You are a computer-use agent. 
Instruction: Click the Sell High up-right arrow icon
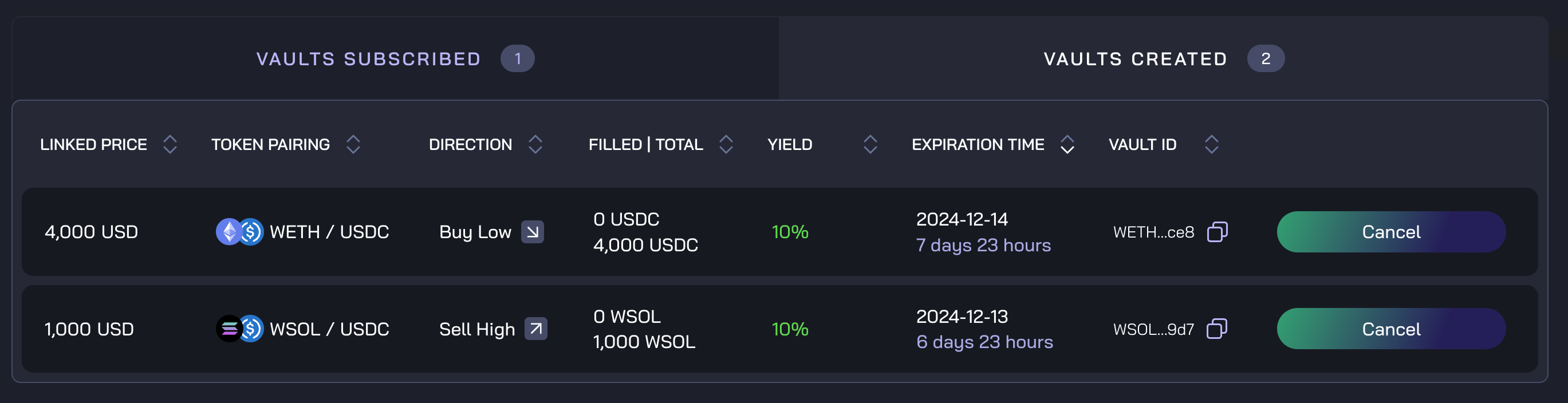click(535, 329)
